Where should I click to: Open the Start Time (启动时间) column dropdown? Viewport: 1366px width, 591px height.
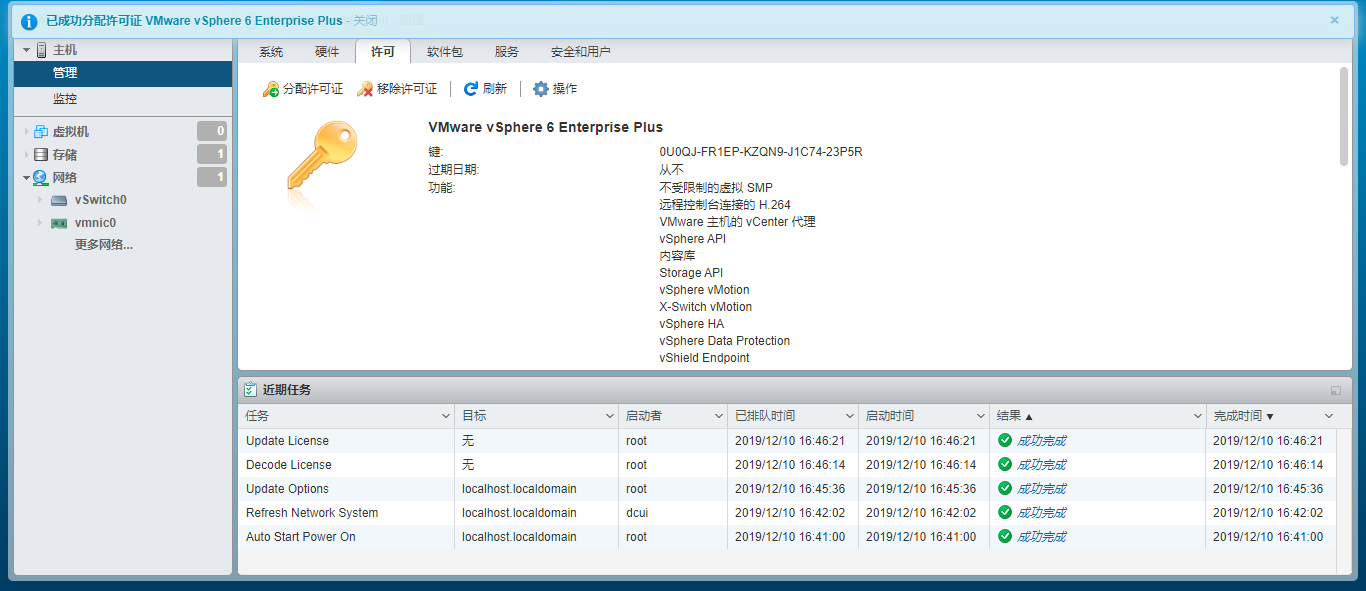[x=980, y=416]
